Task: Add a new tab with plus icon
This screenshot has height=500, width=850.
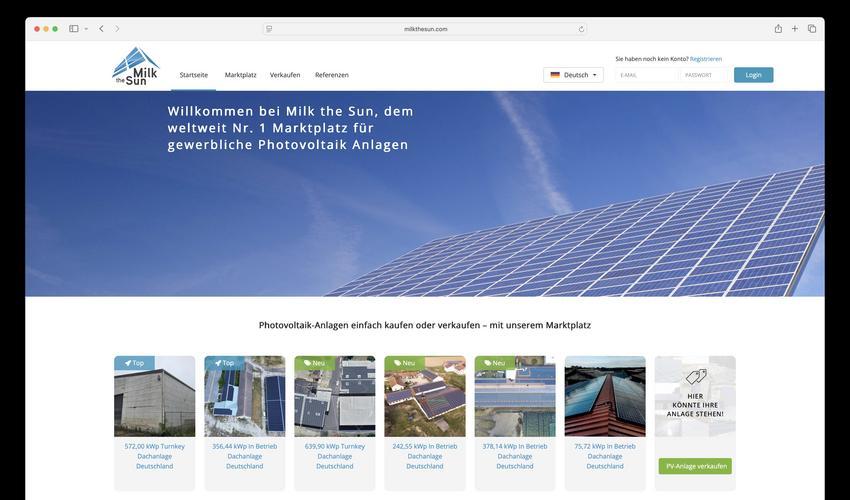Action: (x=795, y=29)
